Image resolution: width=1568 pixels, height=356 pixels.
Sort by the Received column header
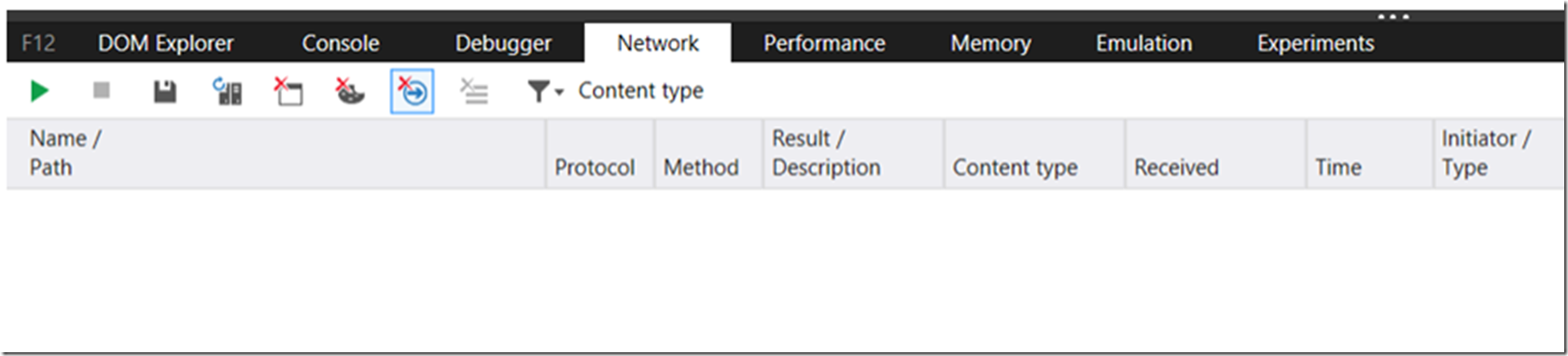click(x=1215, y=153)
